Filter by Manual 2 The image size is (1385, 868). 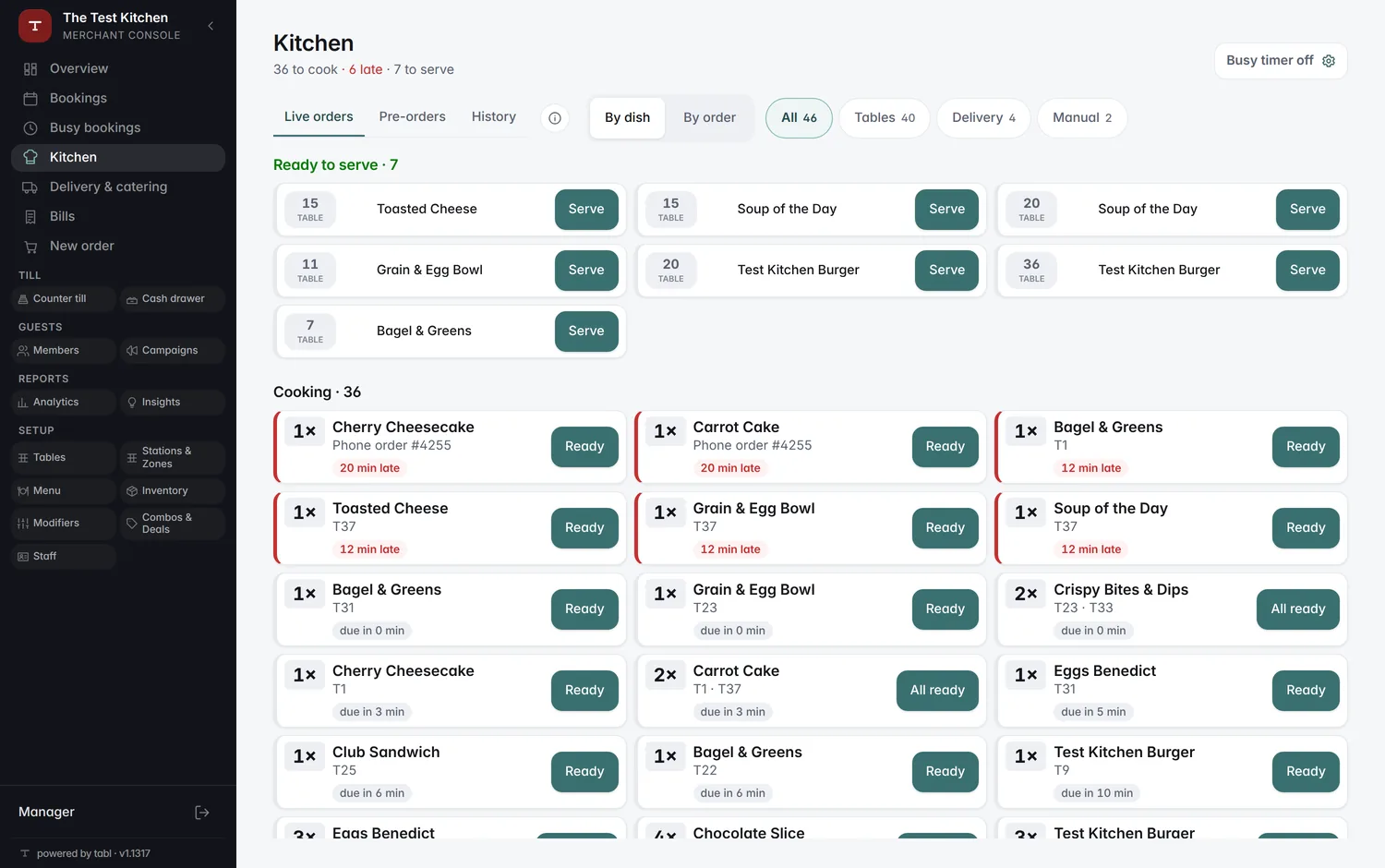tap(1082, 118)
